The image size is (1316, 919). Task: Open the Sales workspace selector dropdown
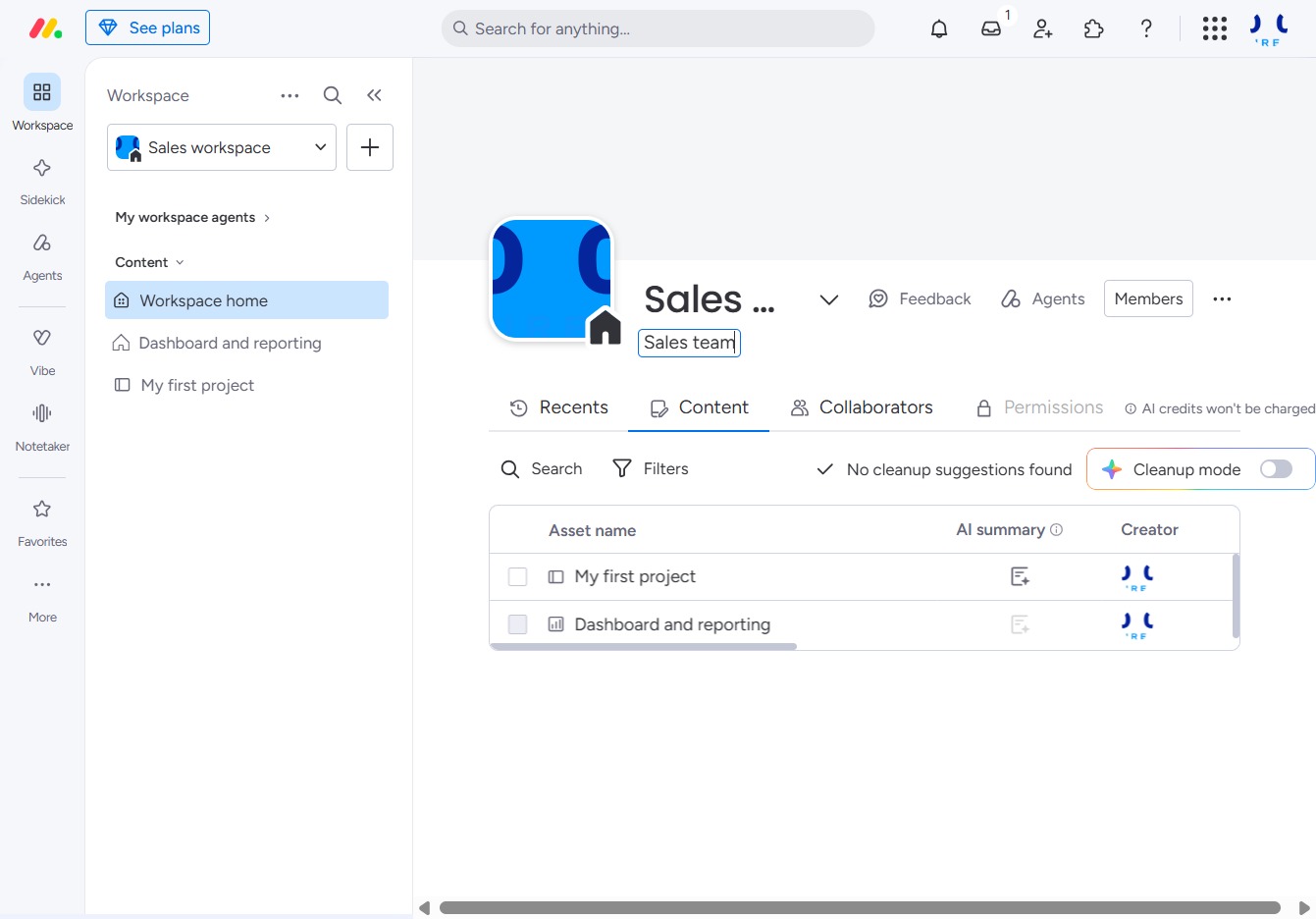[x=222, y=147]
